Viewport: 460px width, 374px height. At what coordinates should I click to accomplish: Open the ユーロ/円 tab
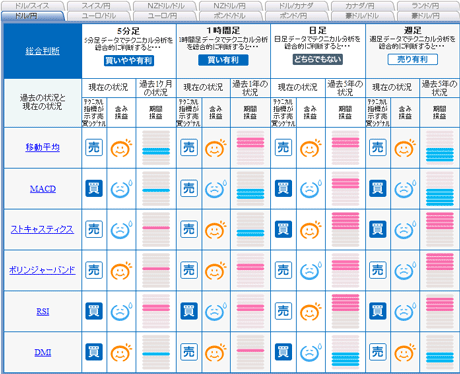click(x=165, y=16)
